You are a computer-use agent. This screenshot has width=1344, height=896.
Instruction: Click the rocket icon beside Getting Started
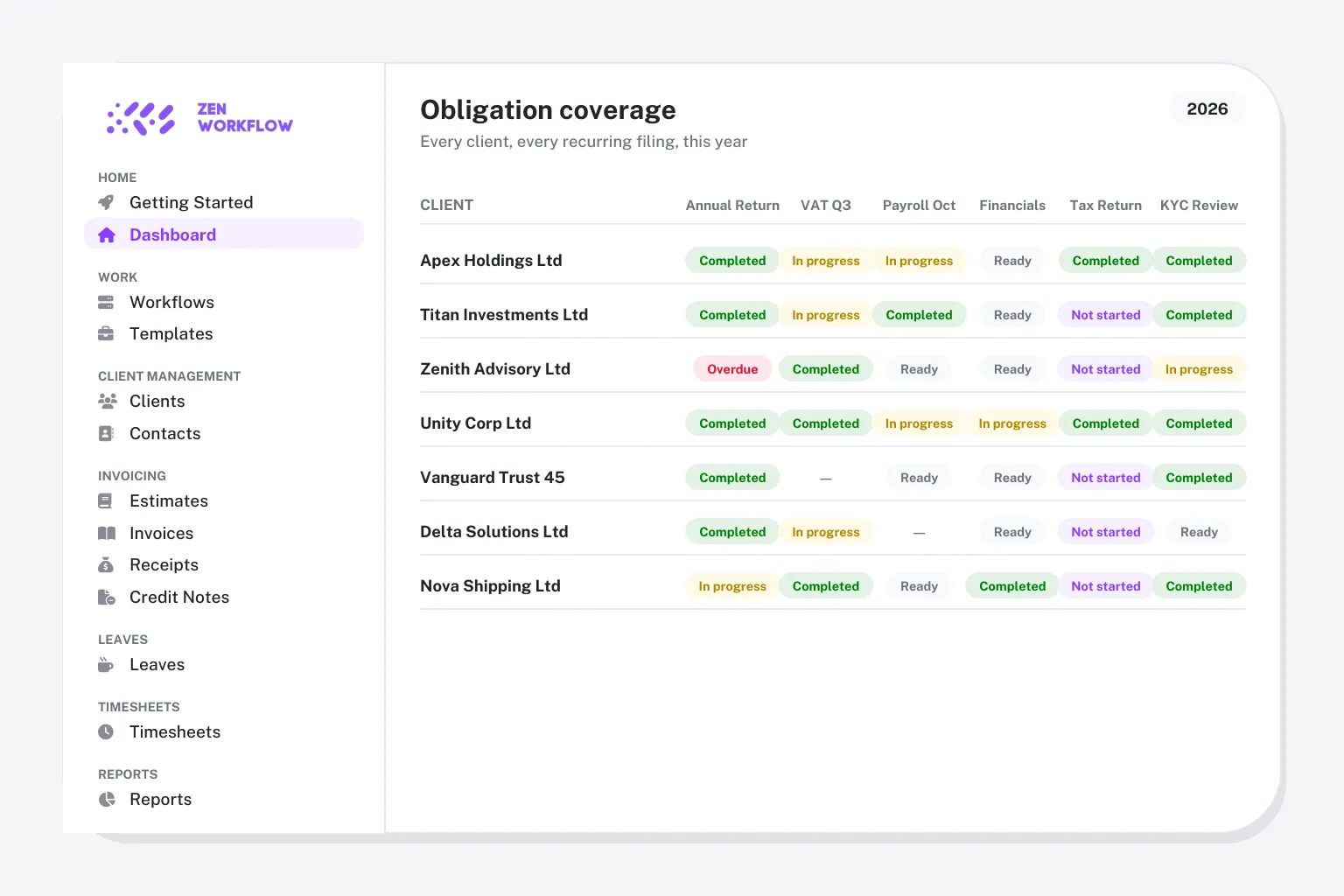[106, 202]
